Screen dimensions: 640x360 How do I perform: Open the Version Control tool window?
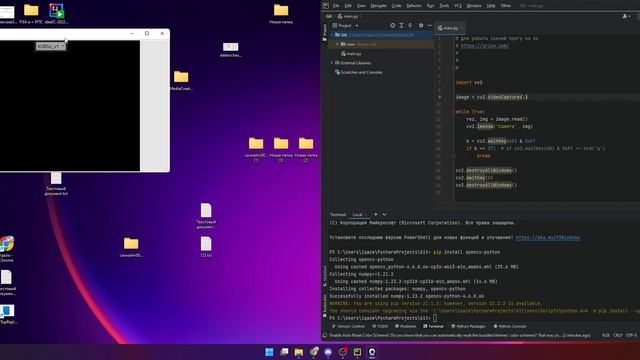(348, 326)
